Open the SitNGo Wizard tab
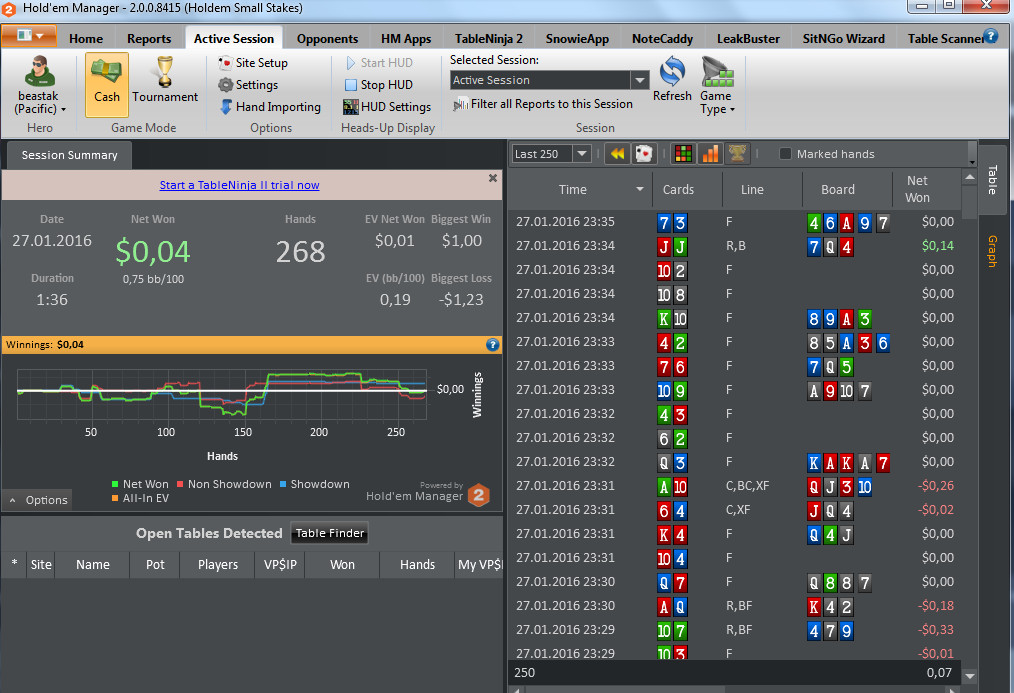The image size is (1014, 693). point(844,39)
